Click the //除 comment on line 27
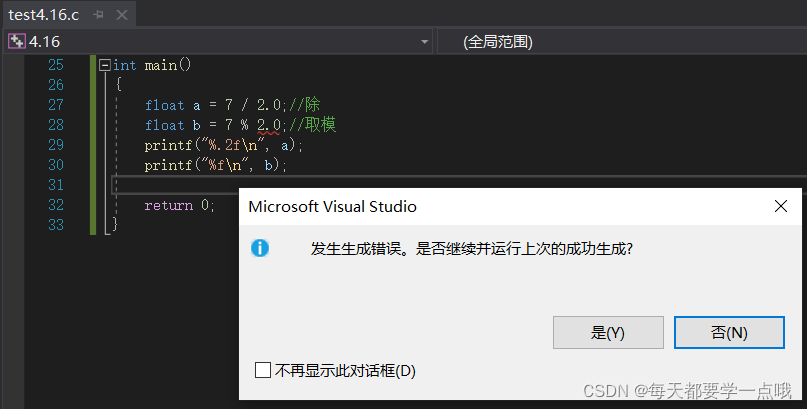This screenshot has height=409, width=807. click(x=304, y=104)
